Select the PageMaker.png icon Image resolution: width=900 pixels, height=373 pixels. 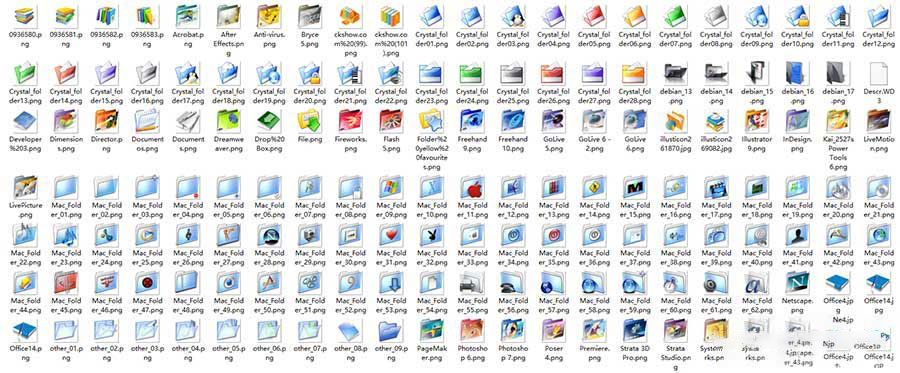tap(431, 330)
